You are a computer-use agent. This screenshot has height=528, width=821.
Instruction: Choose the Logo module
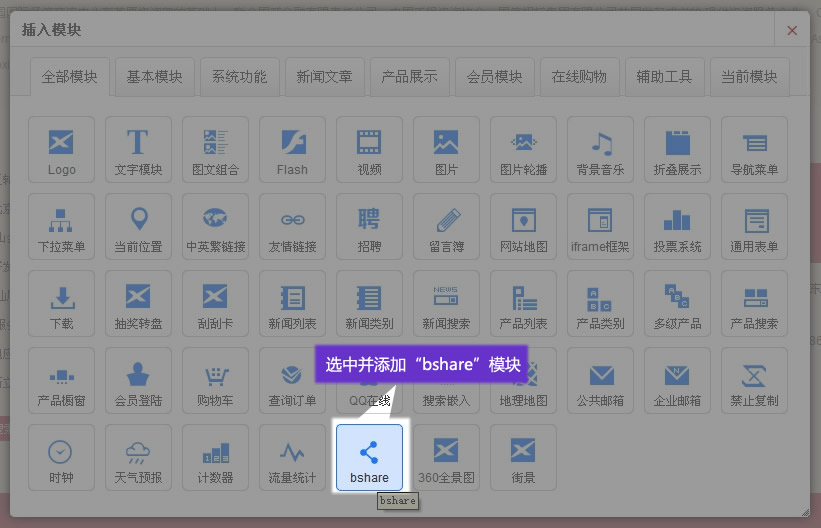tap(62, 148)
